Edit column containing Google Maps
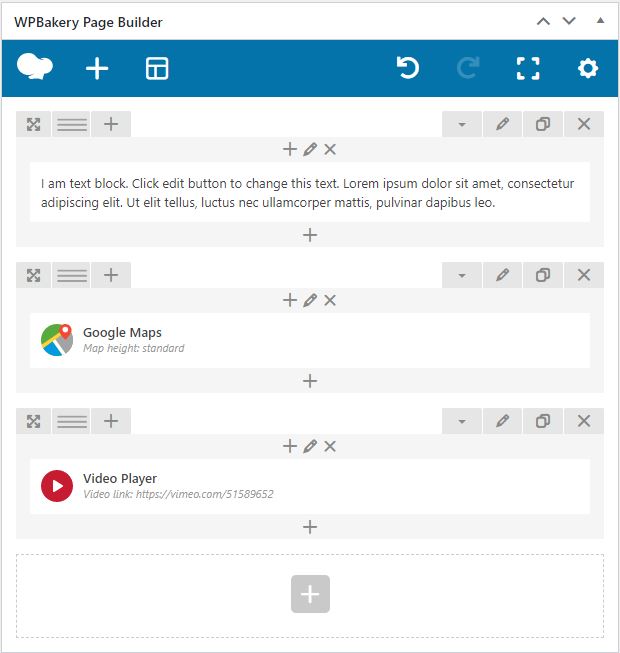The height and width of the screenshot is (653, 620). [310, 300]
